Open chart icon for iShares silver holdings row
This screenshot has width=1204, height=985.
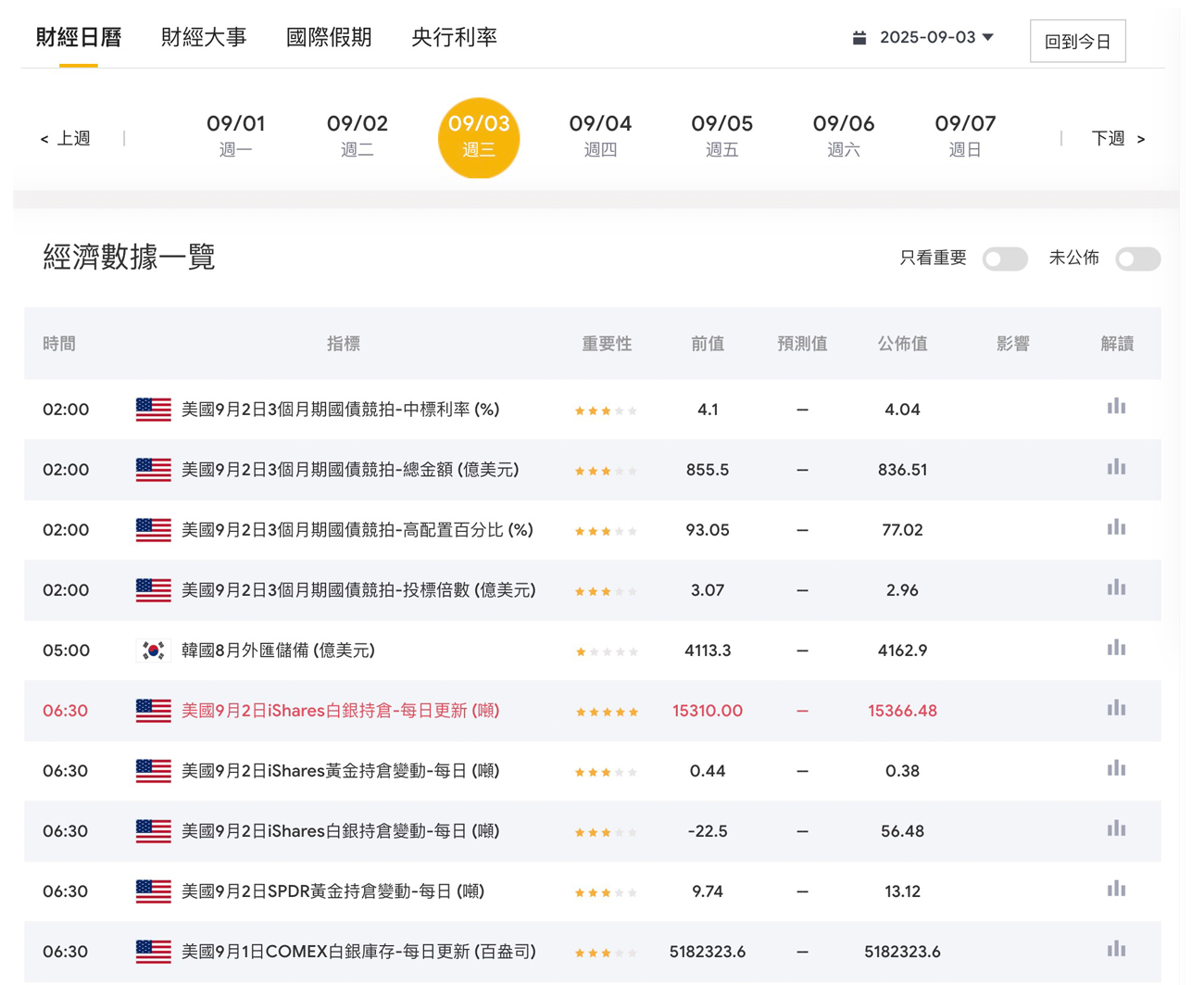click(1116, 709)
